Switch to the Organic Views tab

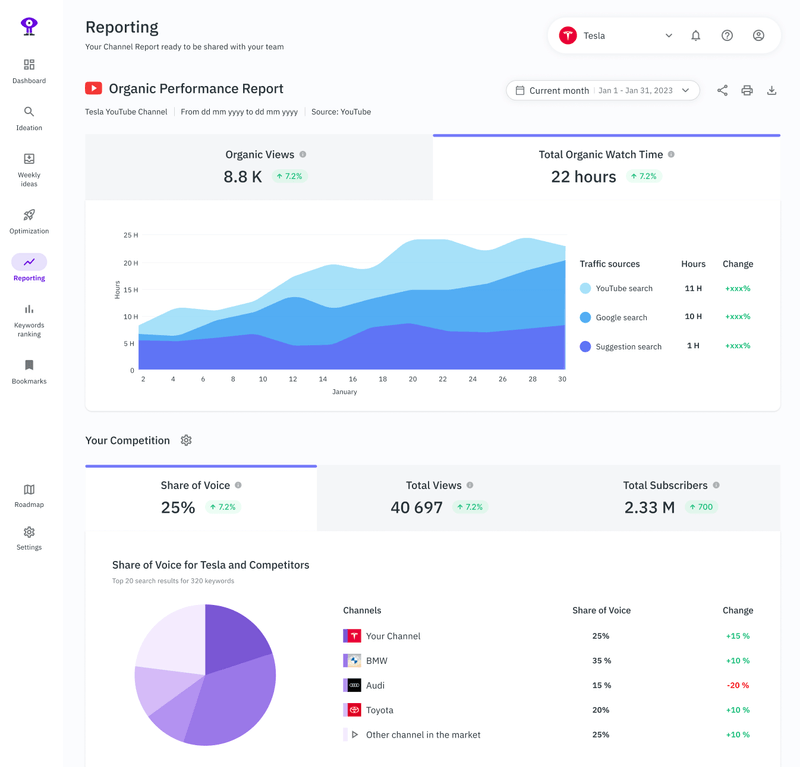[259, 167]
